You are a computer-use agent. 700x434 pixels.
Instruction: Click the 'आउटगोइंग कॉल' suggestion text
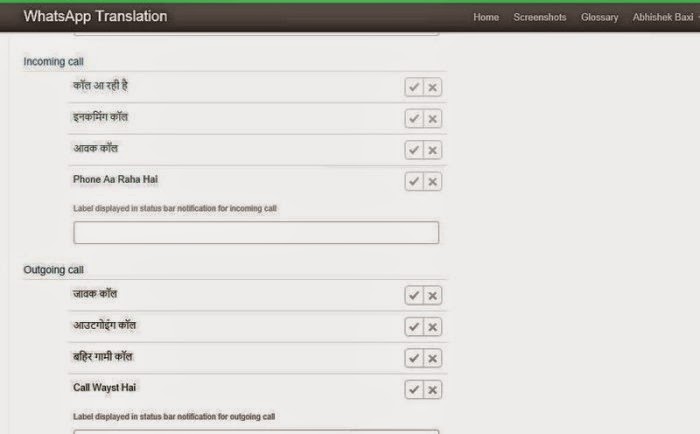coord(104,325)
